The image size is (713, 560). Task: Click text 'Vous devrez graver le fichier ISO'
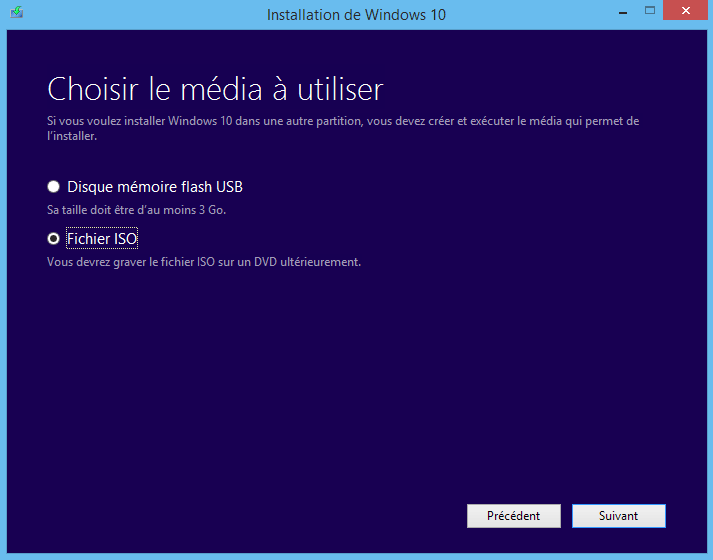coord(131,262)
